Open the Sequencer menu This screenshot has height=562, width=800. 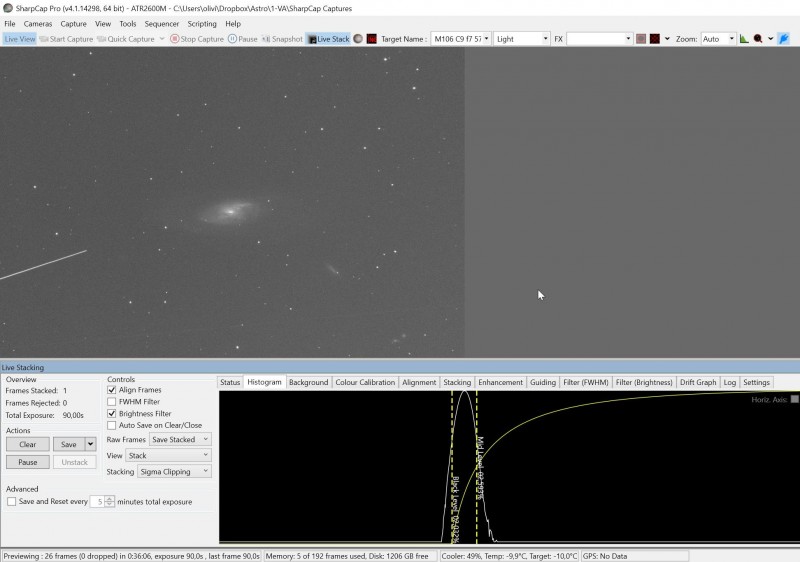coord(162,23)
